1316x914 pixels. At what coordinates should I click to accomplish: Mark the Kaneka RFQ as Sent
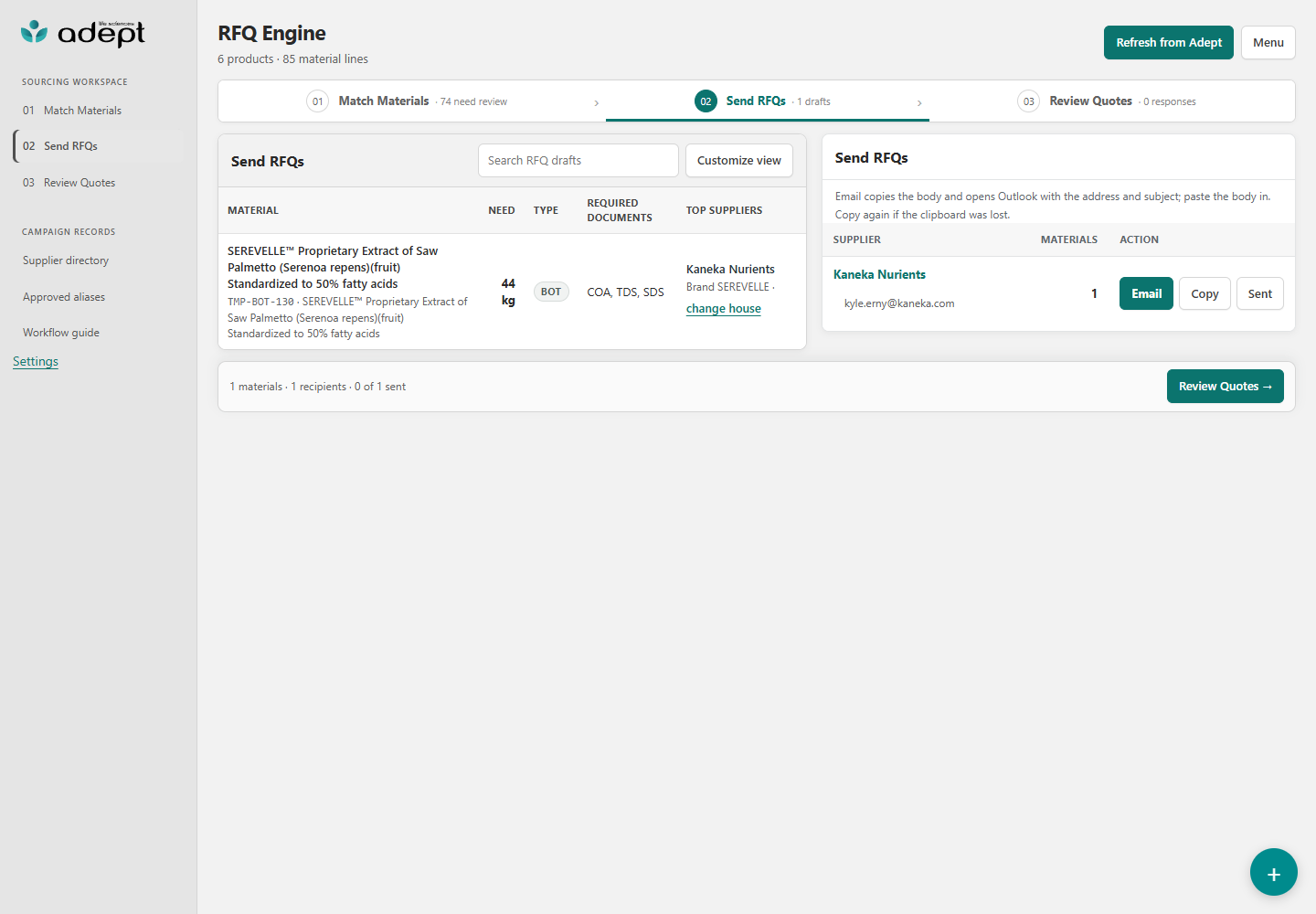click(x=1260, y=293)
